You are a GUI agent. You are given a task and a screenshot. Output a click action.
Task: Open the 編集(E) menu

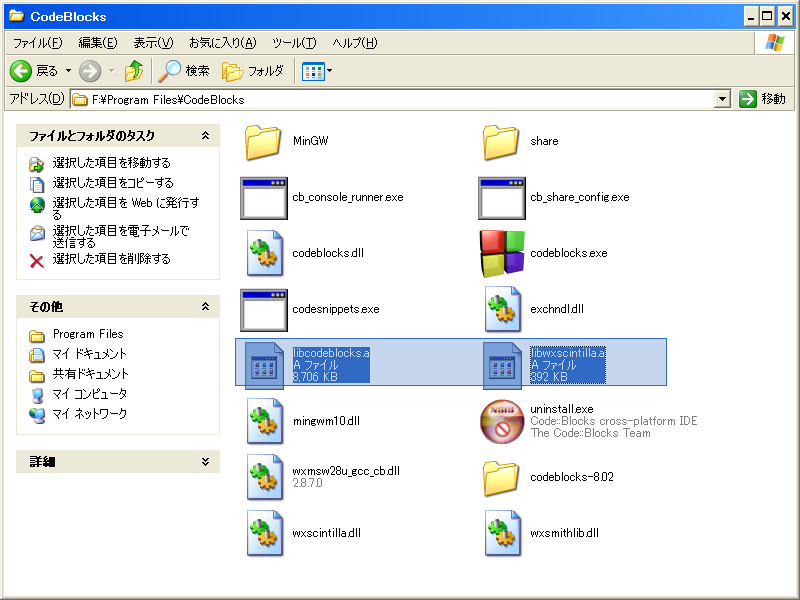click(98, 43)
